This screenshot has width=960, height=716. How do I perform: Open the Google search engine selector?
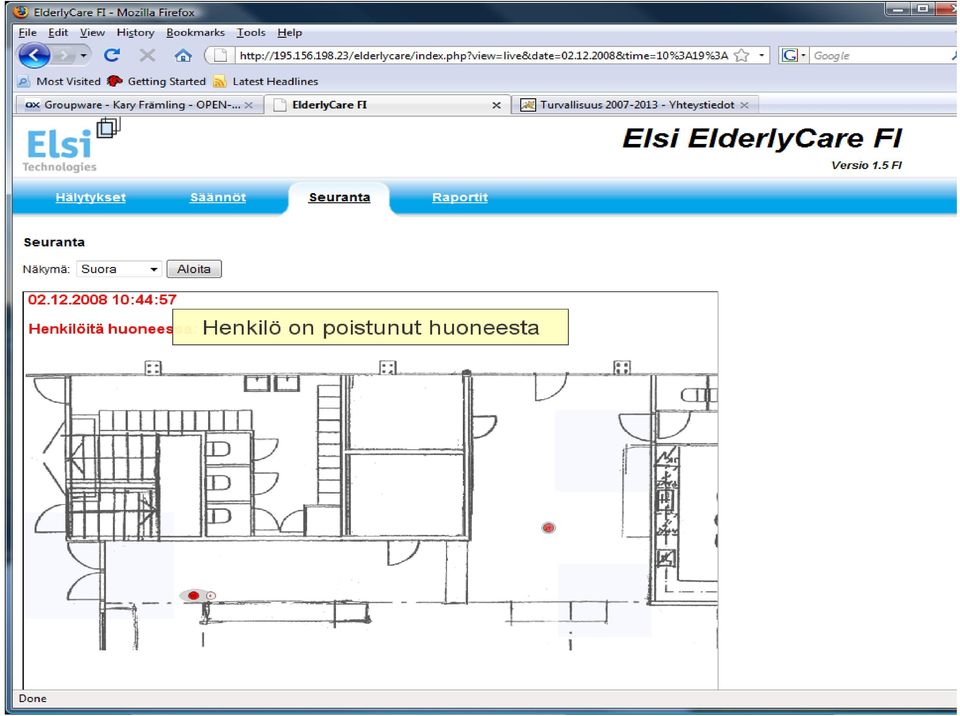(x=793, y=56)
